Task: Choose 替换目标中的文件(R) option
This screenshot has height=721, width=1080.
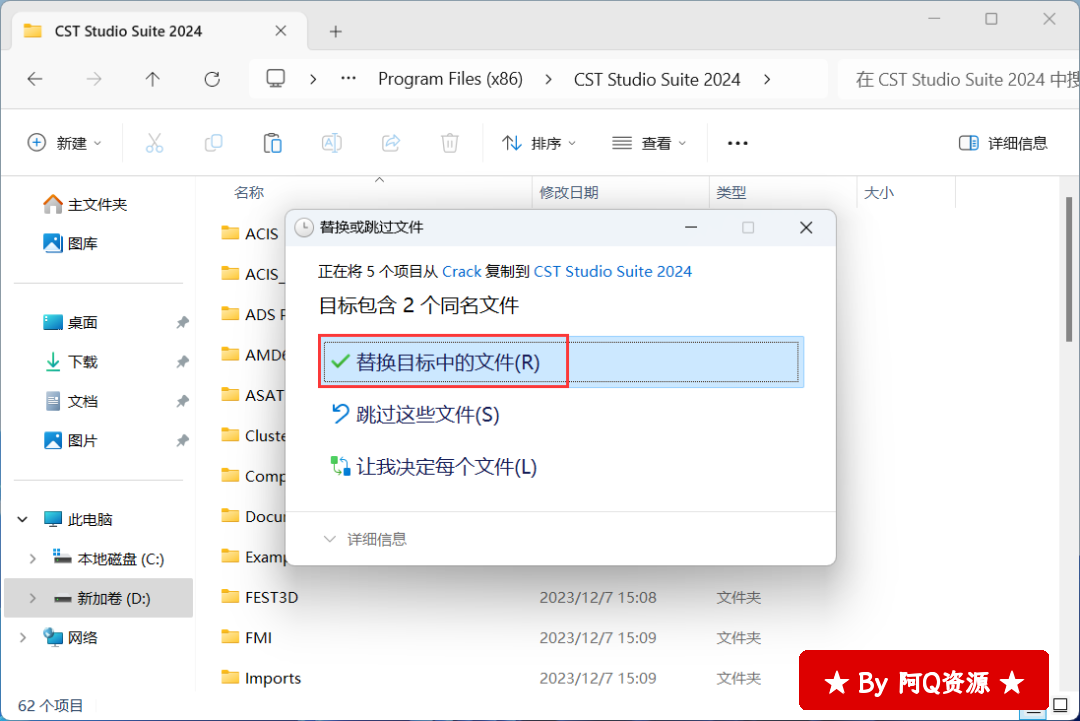Action: click(561, 362)
